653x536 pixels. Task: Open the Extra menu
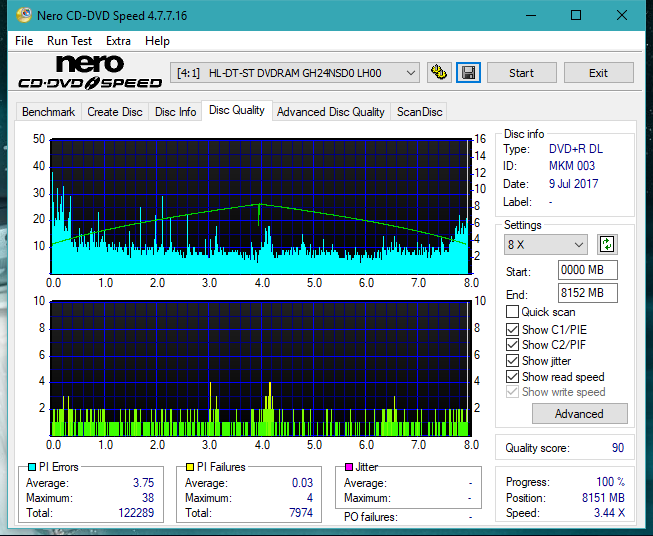point(118,41)
